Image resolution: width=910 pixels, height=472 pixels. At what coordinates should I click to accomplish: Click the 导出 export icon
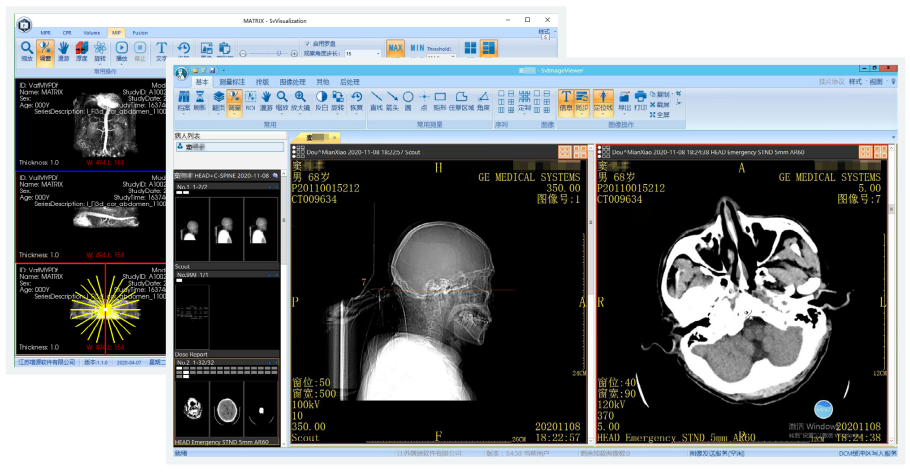[624, 100]
